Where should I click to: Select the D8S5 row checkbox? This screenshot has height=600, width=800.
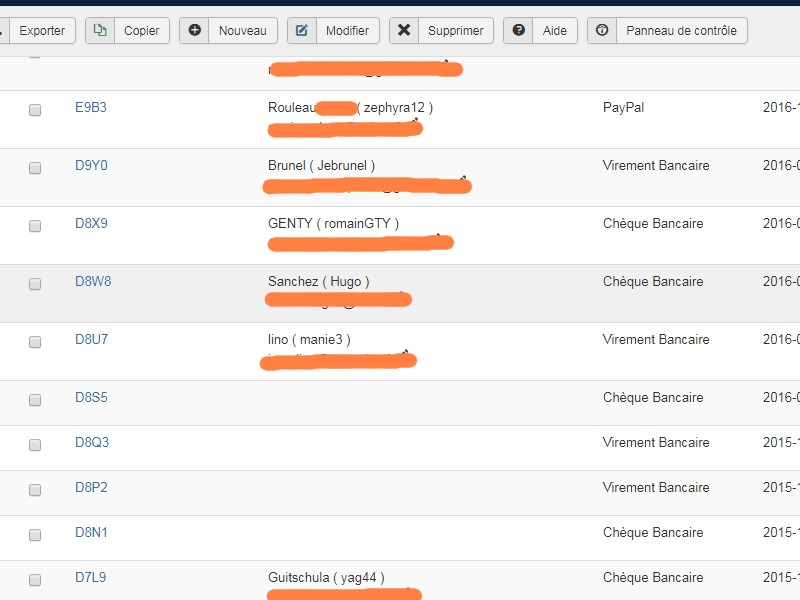click(x=35, y=399)
